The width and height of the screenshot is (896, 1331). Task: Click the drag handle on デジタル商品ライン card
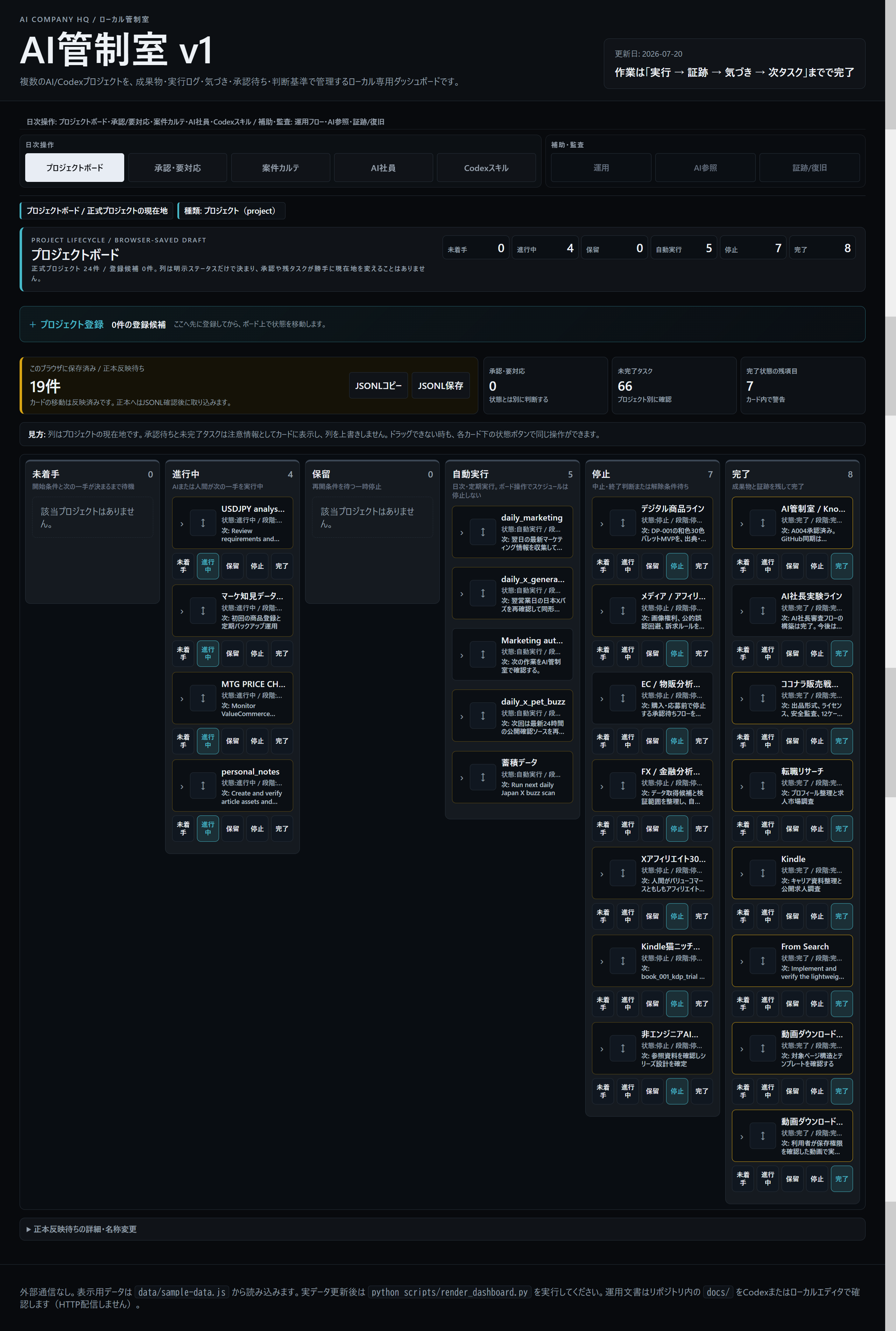tap(623, 523)
